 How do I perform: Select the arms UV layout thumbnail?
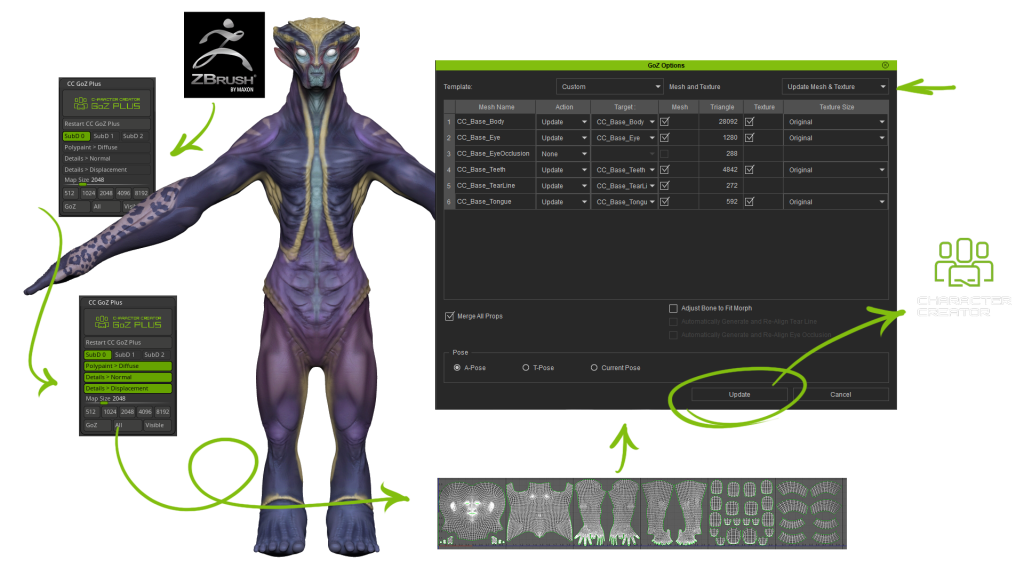point(605,511)
